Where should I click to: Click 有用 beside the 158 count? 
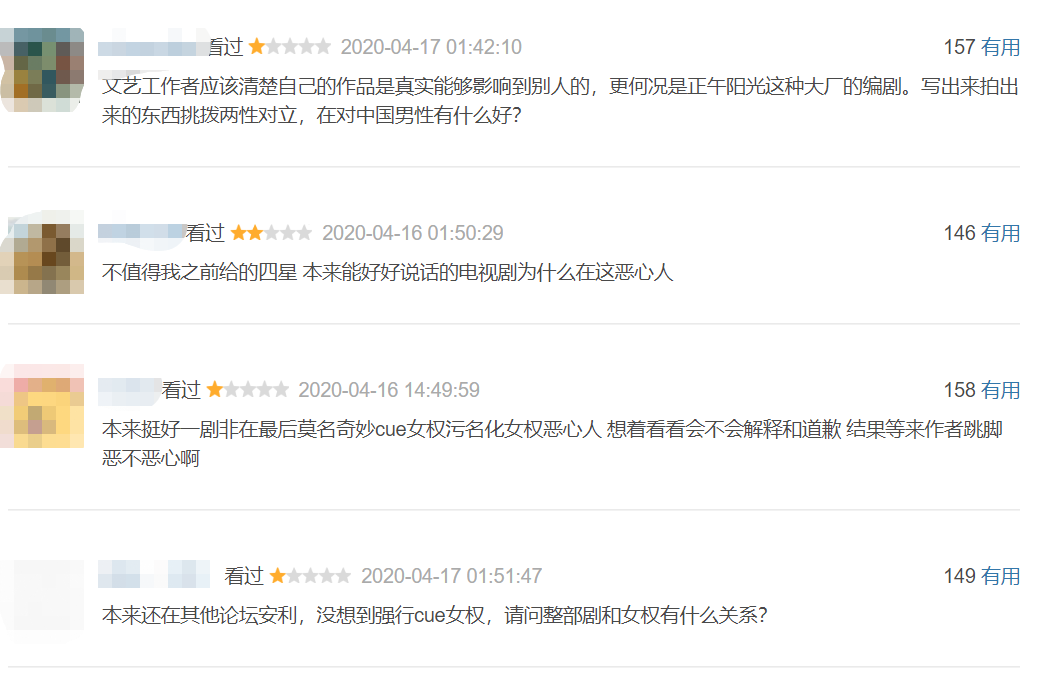point(1000,390)
